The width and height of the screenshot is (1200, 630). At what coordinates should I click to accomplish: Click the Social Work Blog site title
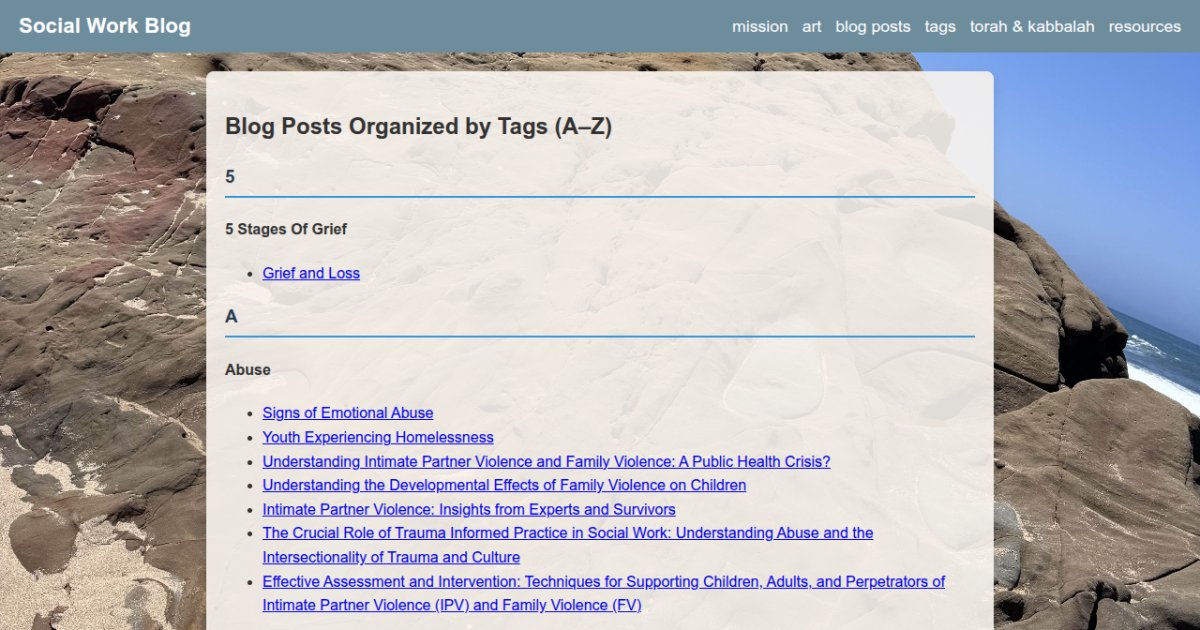[105, 26]
